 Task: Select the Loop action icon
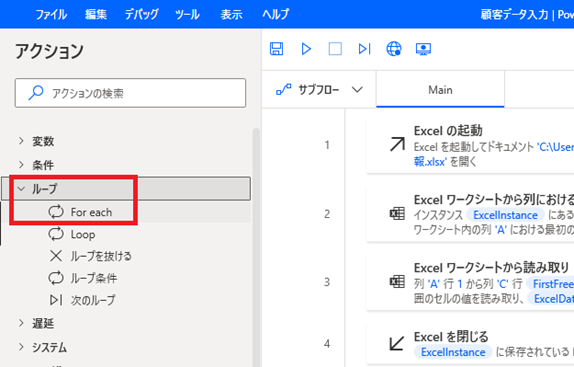click(x=56, y=234)
